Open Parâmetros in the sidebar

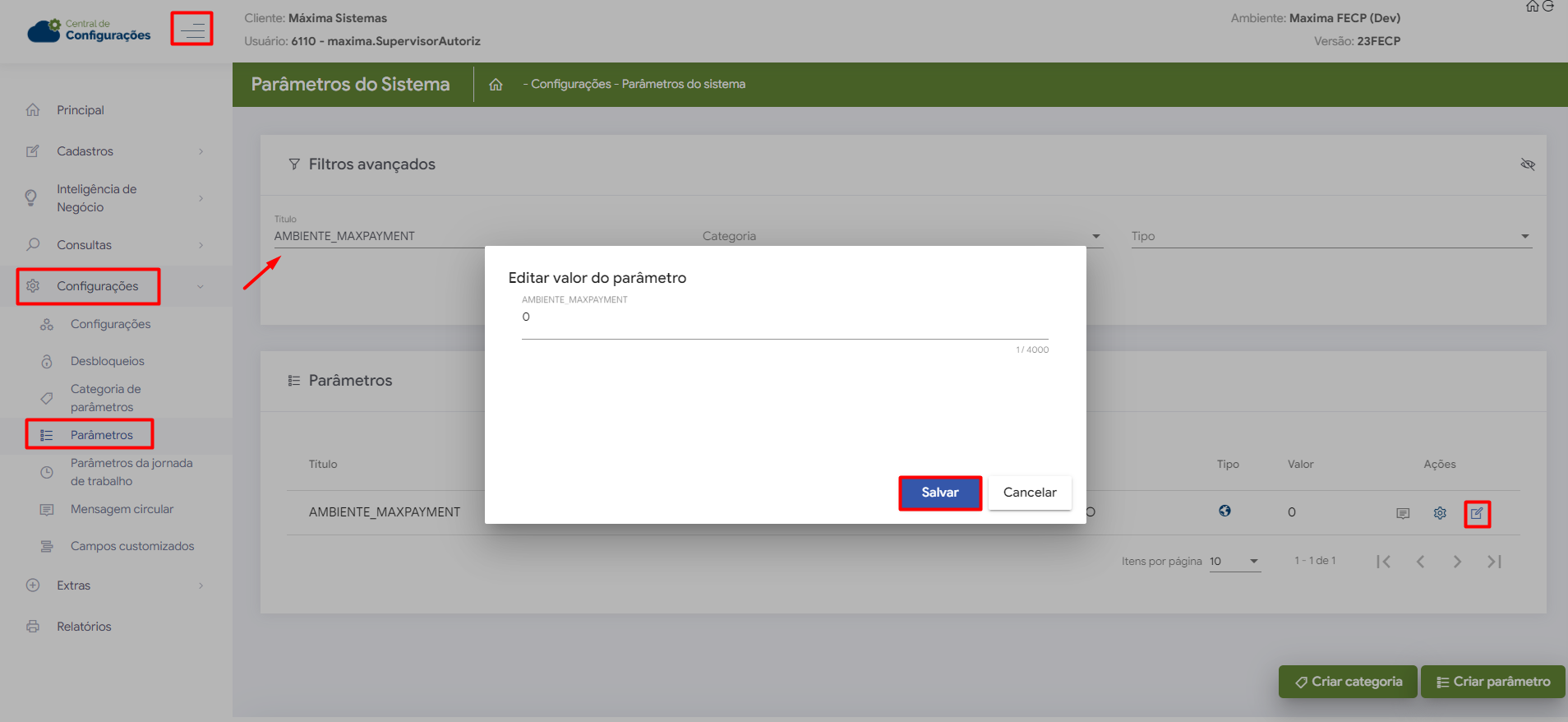101,435
